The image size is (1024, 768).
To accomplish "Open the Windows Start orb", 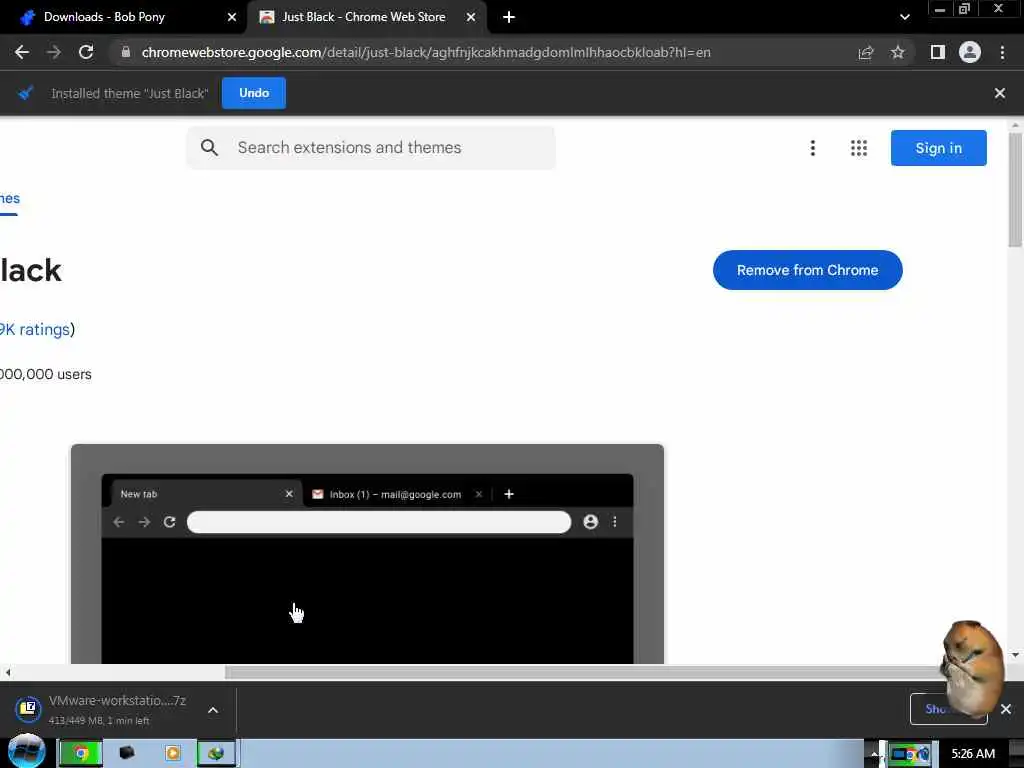I will [x=27, y=751].
